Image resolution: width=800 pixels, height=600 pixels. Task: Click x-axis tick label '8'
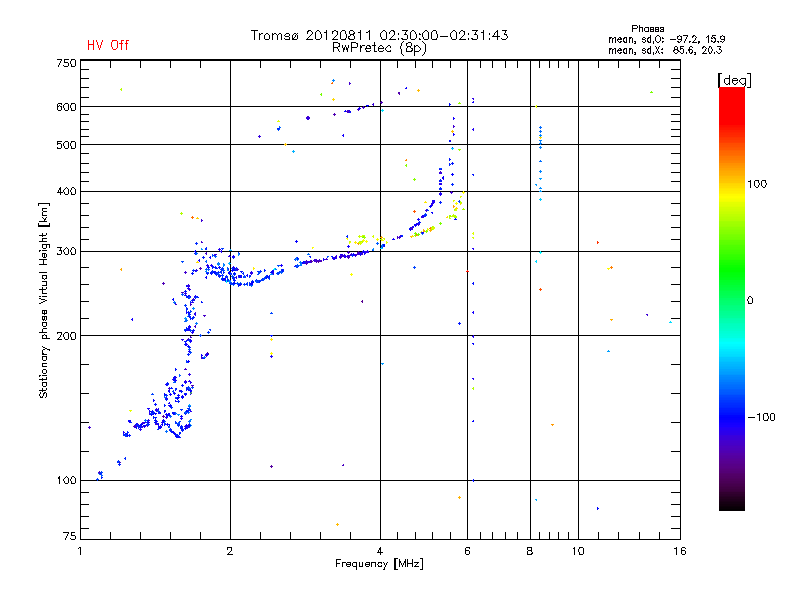click(530, 551)
